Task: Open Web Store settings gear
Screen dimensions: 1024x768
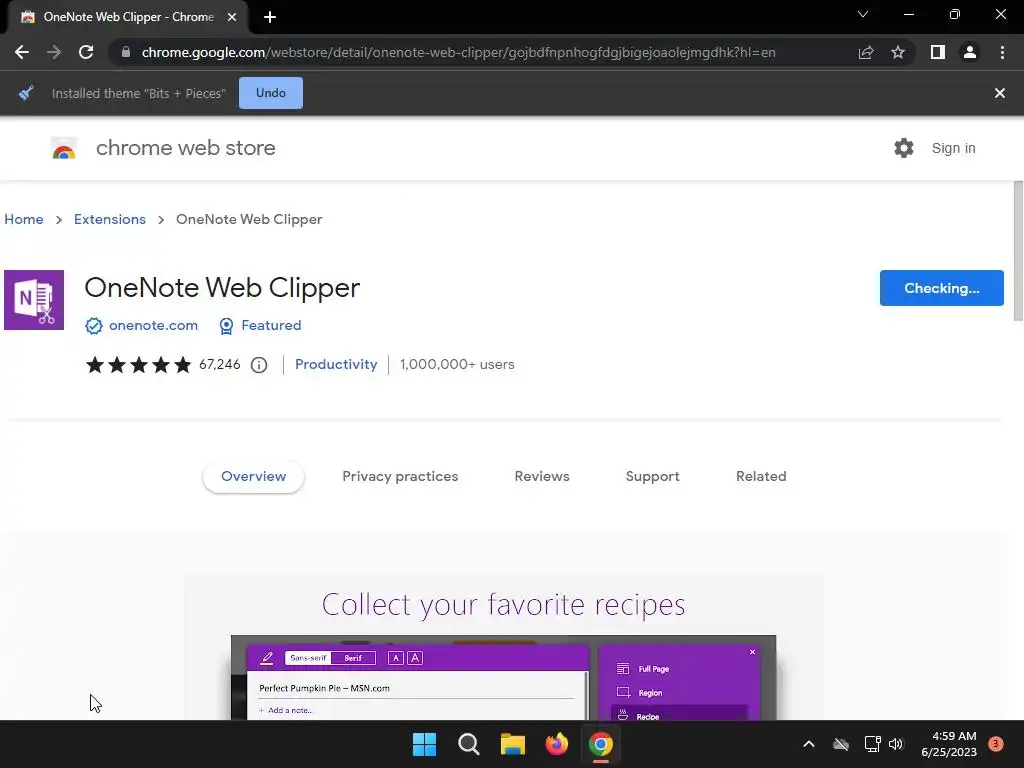Action: tap(904, 148)
